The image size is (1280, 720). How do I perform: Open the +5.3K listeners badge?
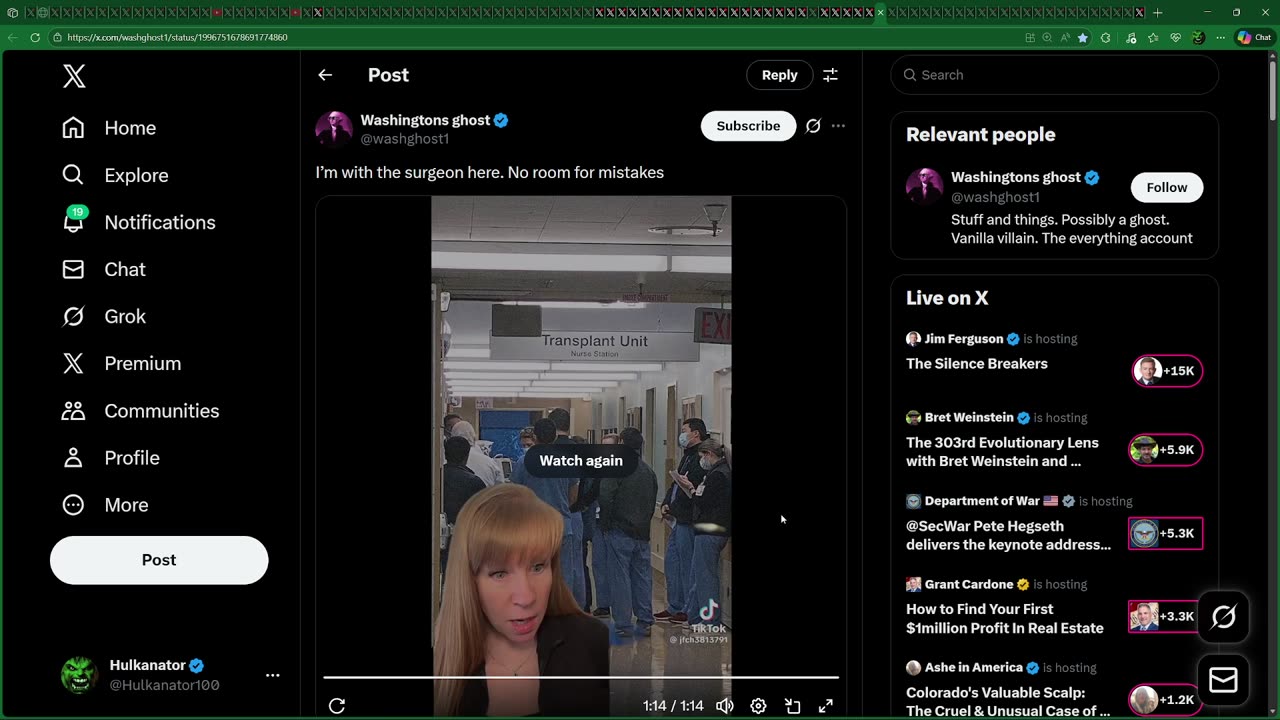pos(1165,533)
